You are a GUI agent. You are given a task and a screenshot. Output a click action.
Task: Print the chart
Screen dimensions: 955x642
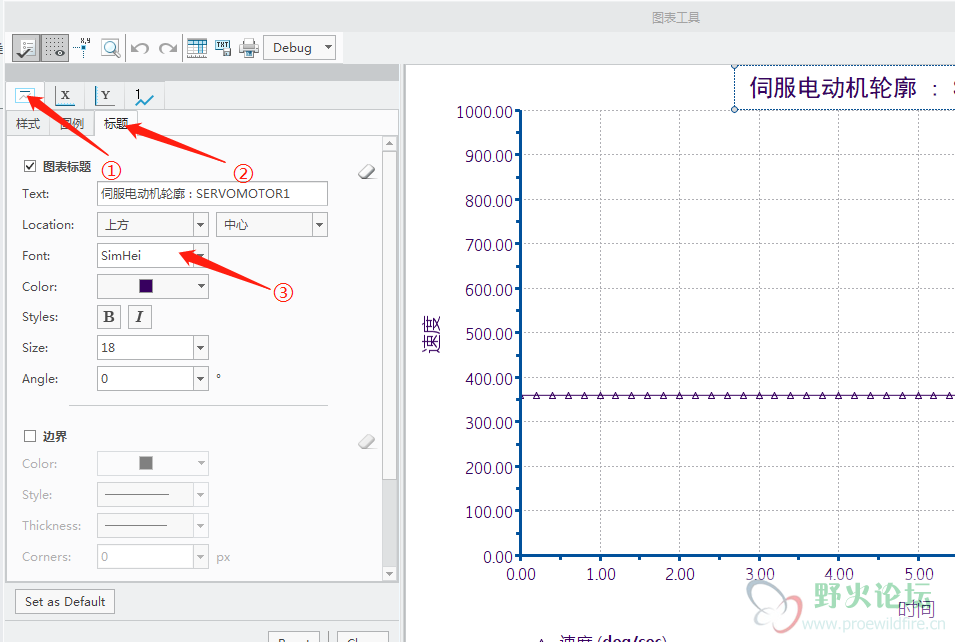248,48
